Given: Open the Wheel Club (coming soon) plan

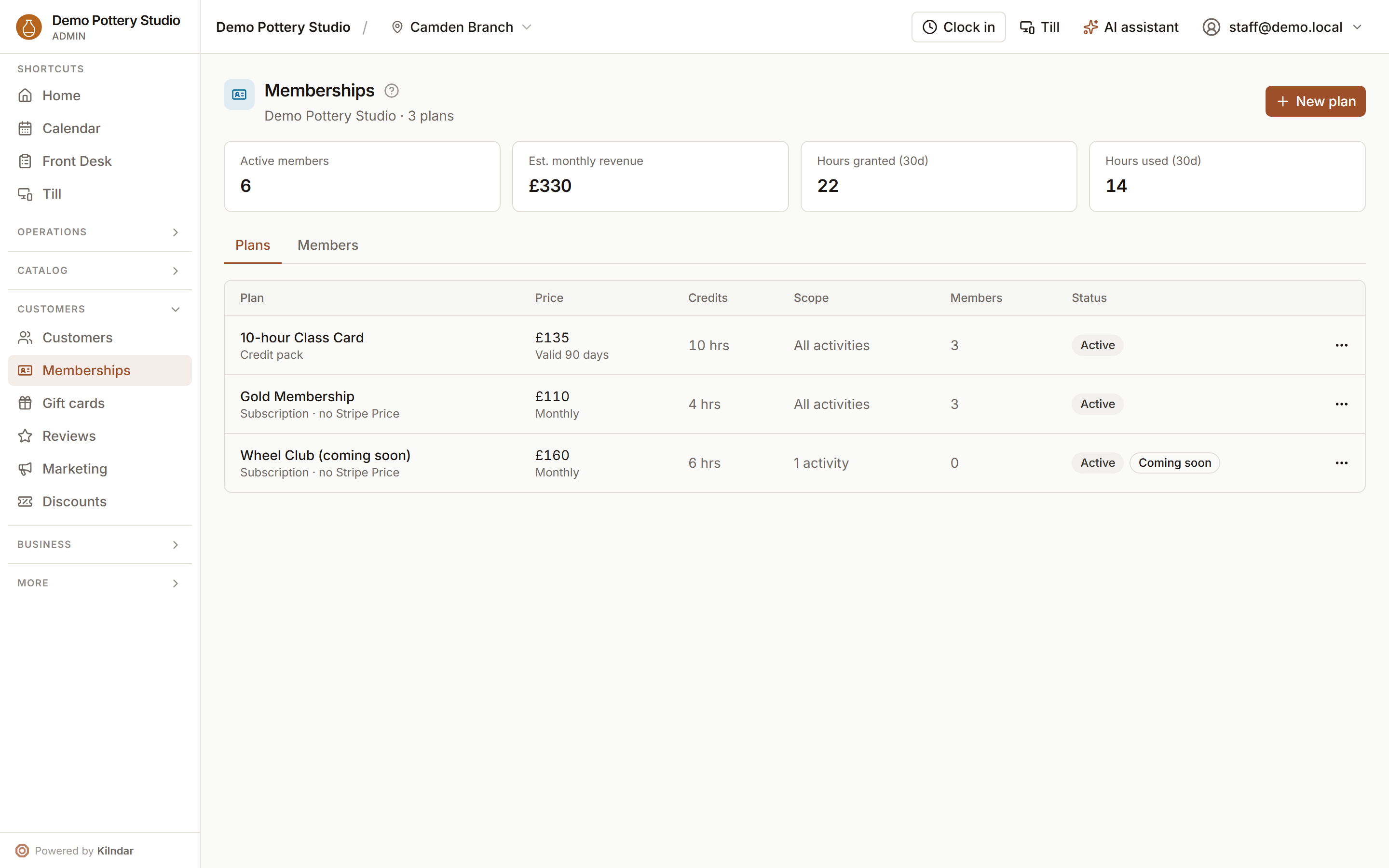Looking at the screenshot, I should click(326, 455).
